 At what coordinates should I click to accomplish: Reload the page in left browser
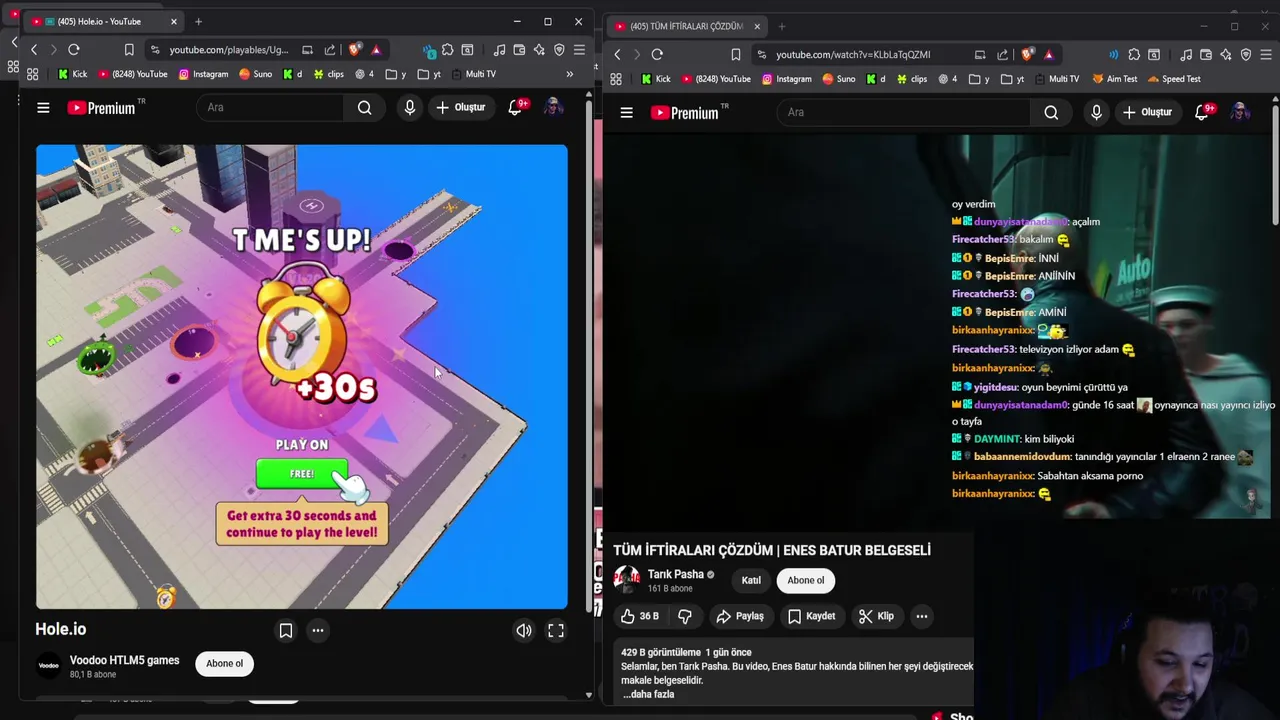pos(74,49)
